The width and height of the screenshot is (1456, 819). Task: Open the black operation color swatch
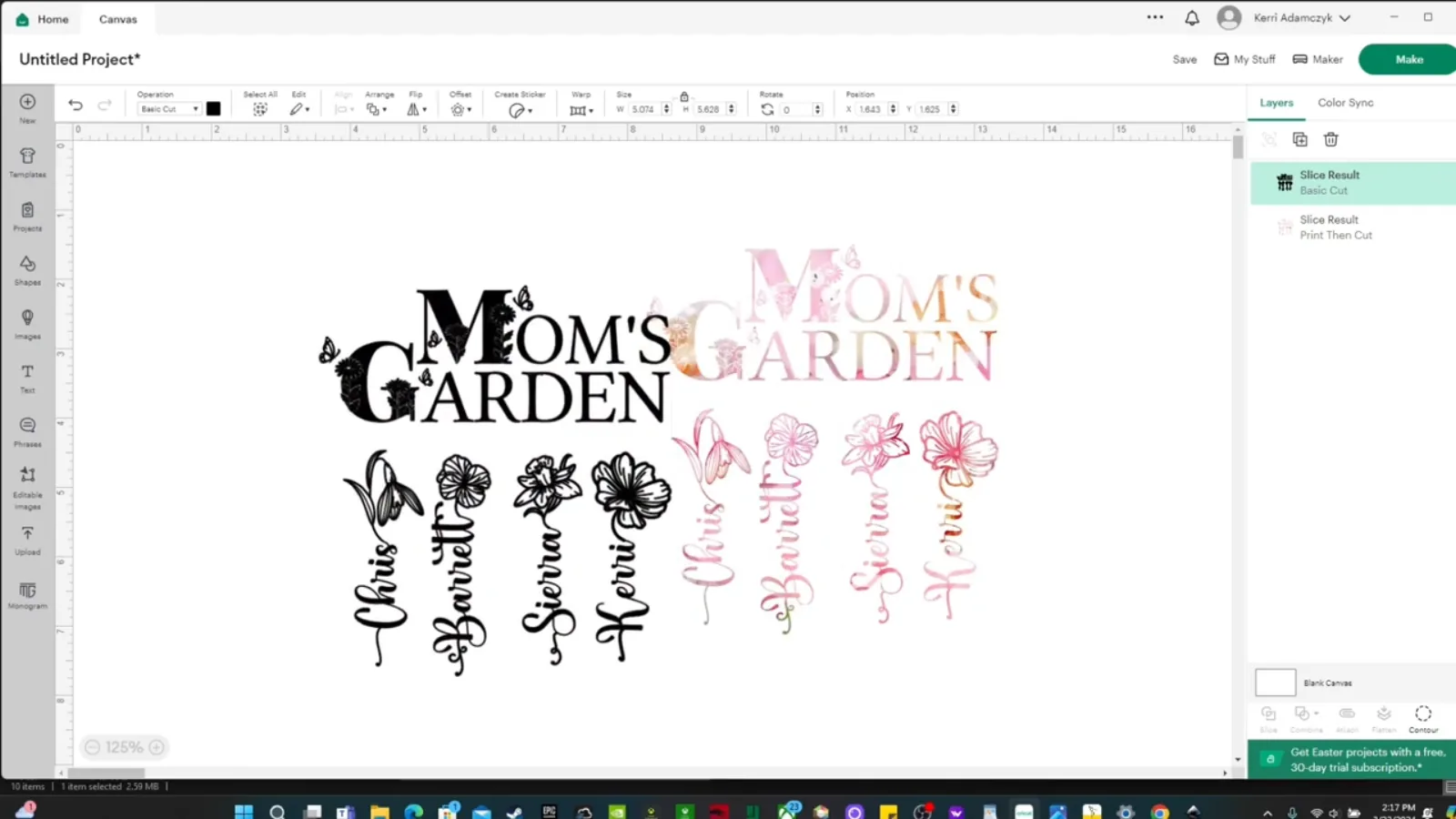click(213, 108)
